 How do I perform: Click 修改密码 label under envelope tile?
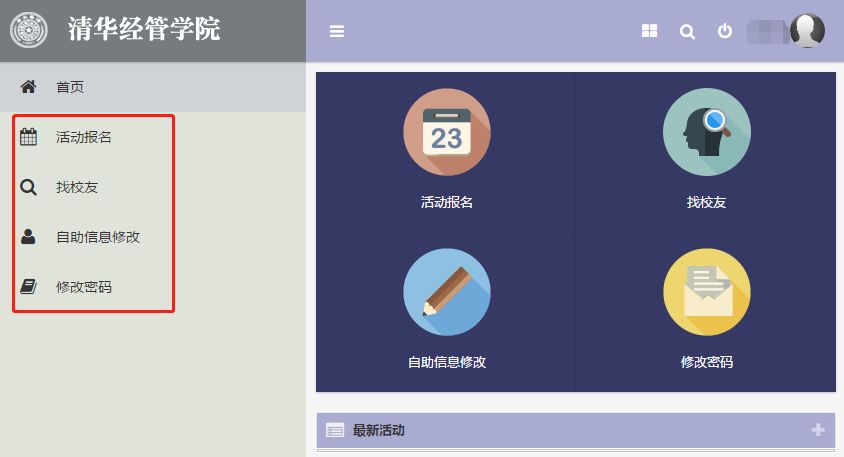(706, 362)
